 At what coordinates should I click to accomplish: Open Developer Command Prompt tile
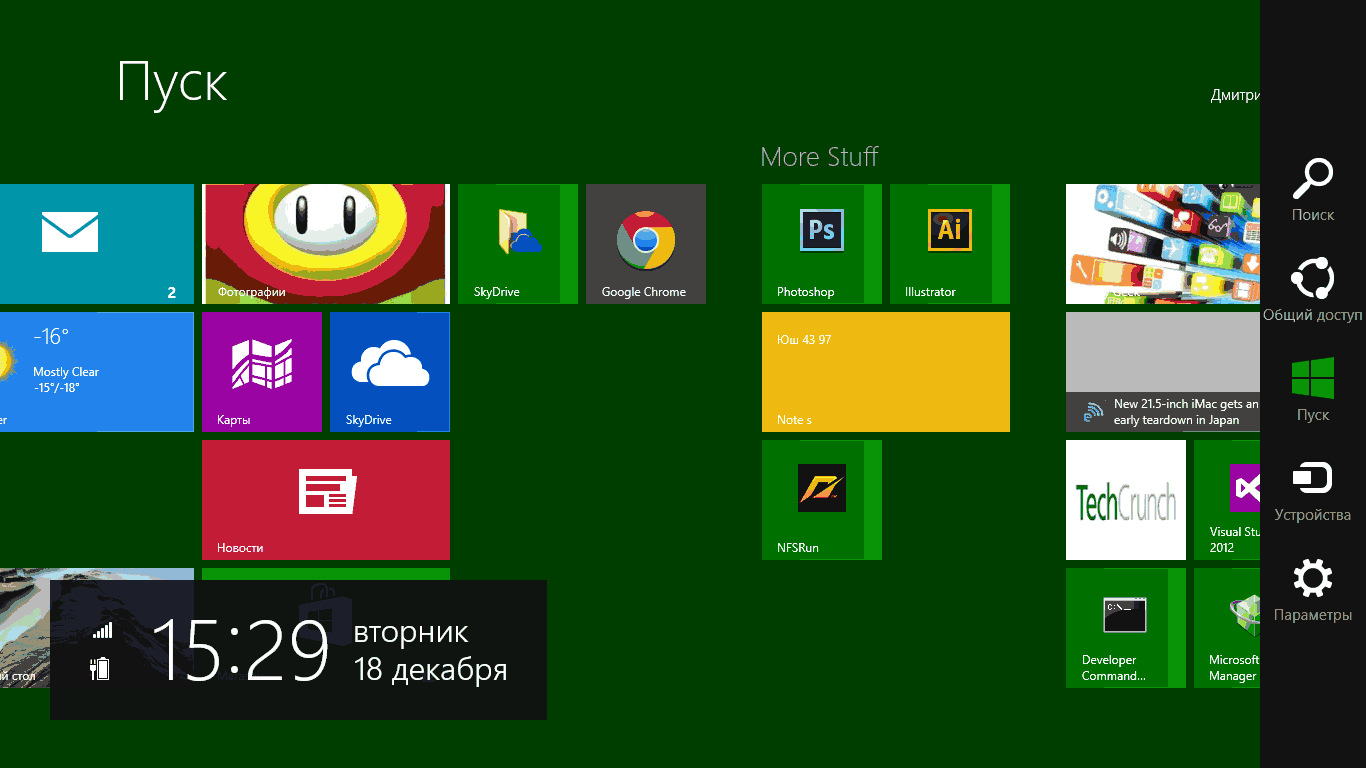(1126, 628)
